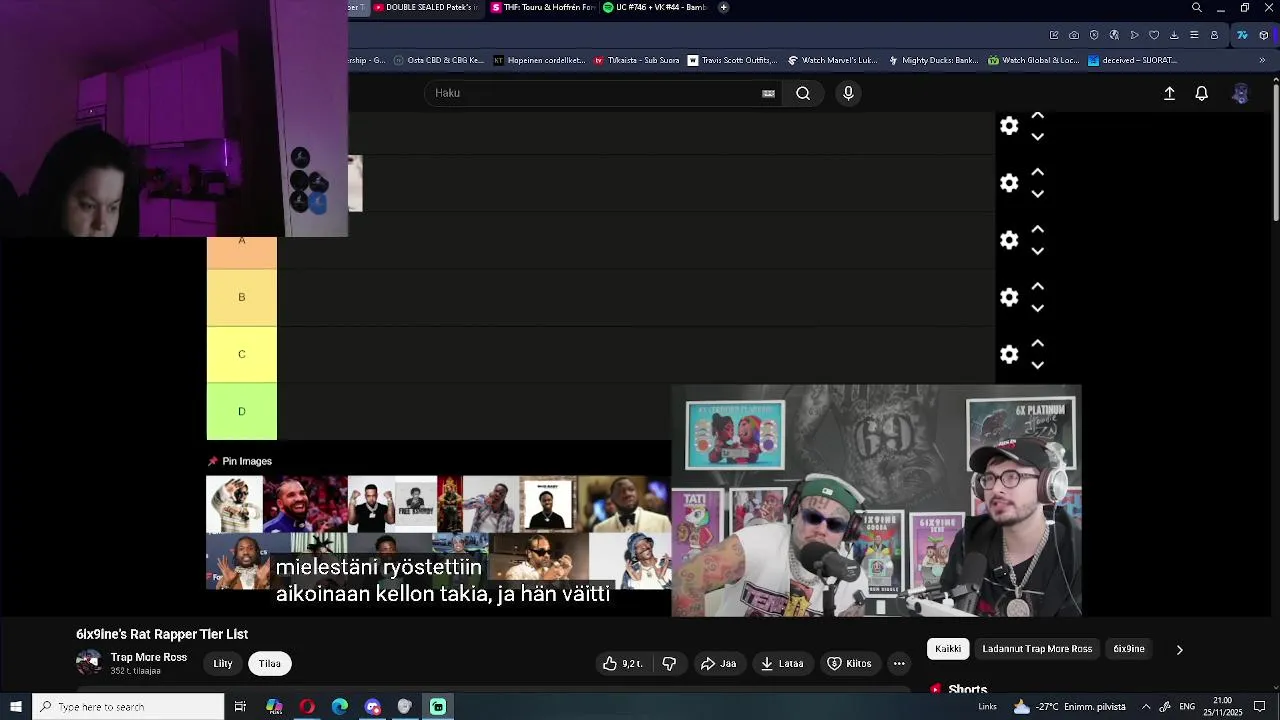Move tier row B up with arrow
This screenshot has width=1280, height=720.
[x=1037, y=287]
